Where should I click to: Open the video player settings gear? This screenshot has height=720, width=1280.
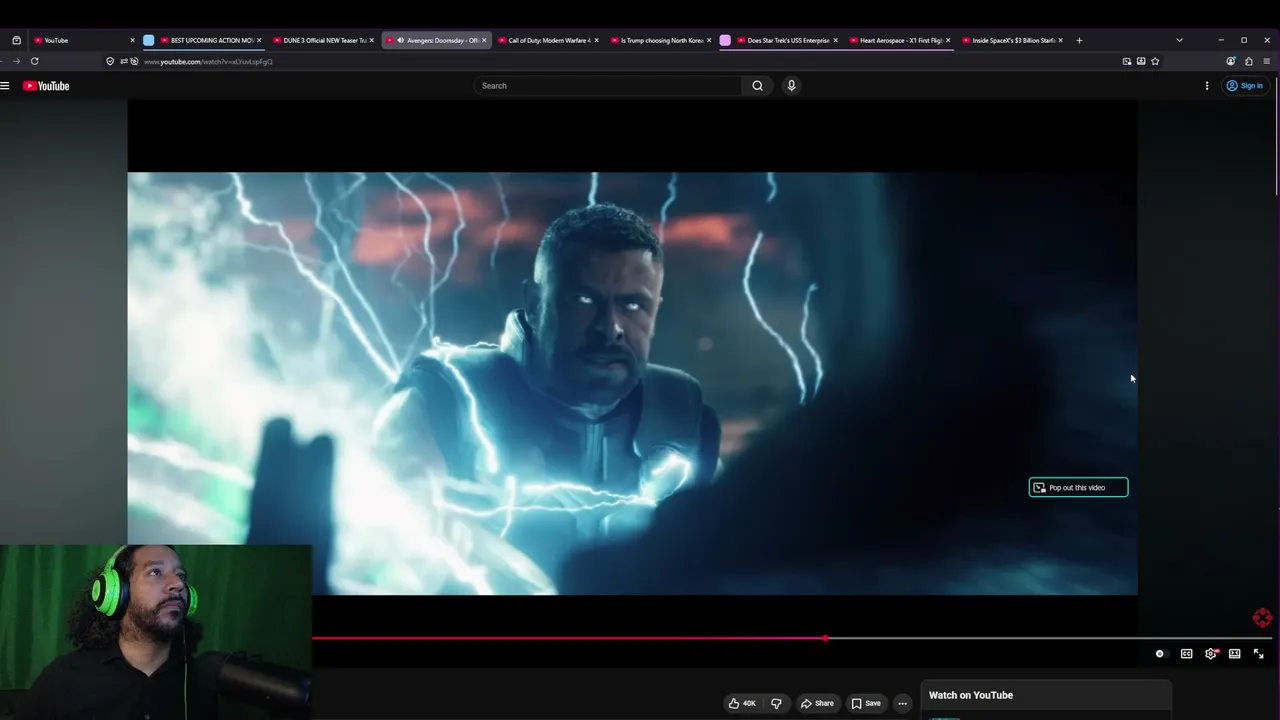(1211, 654)
